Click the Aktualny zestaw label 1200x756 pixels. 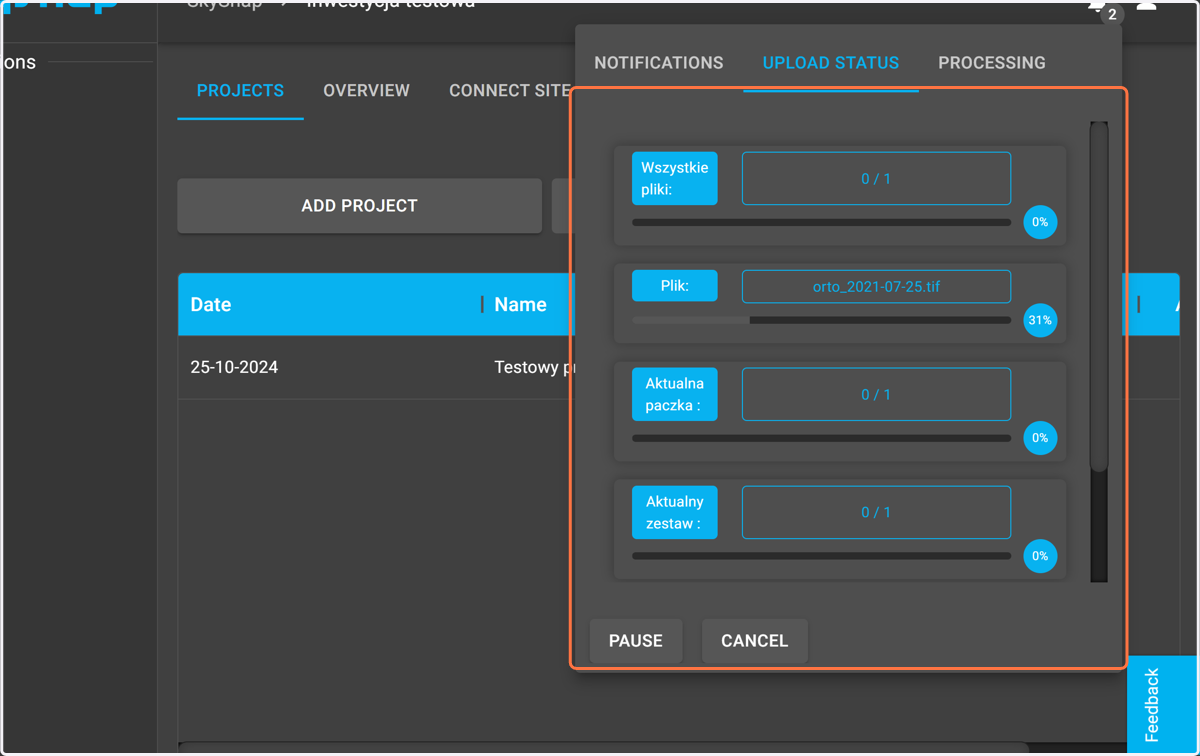[x=675, y=512]
